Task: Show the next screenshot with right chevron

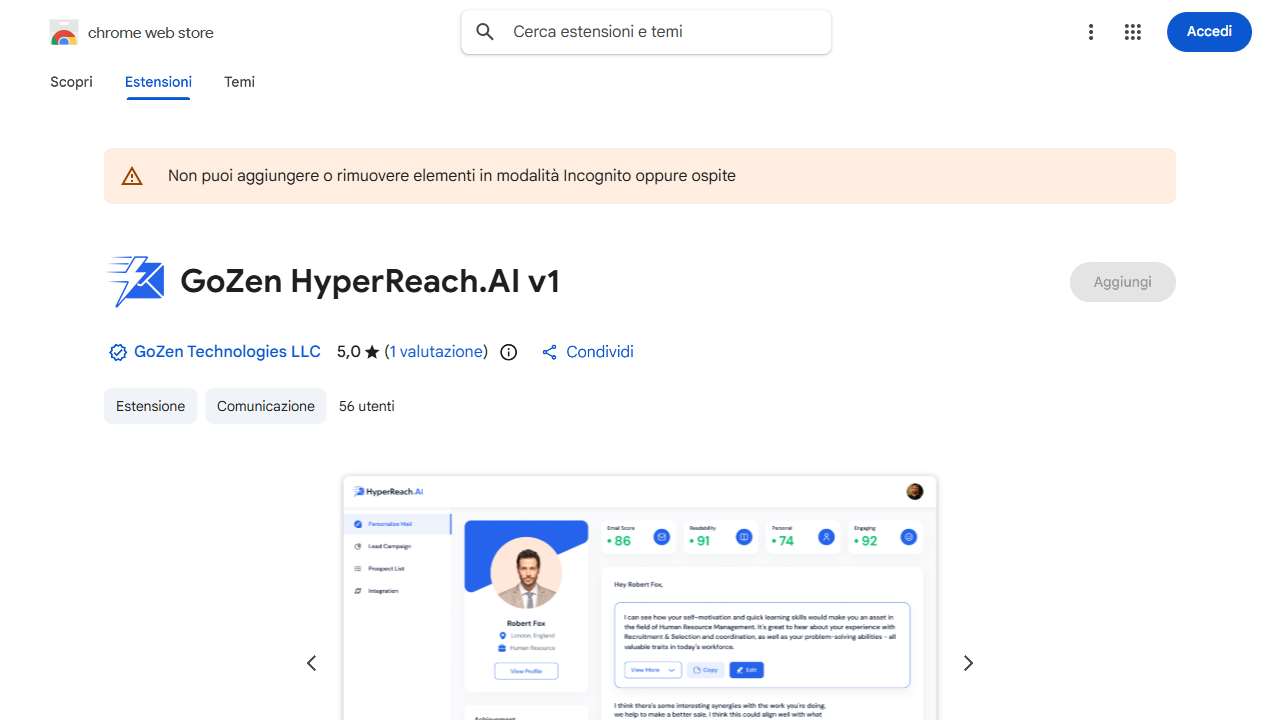Action: 968,663
